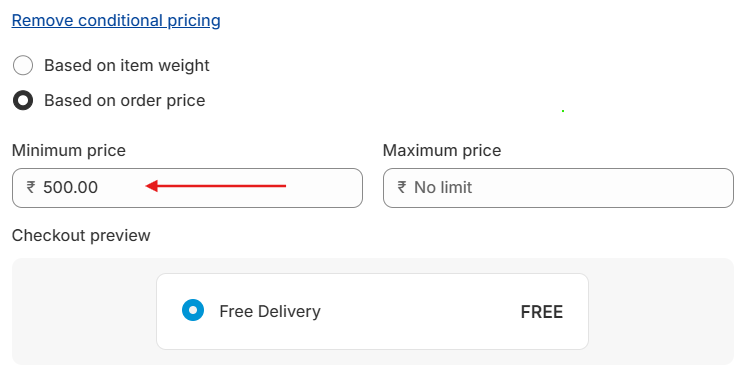Select the Based on order price radio button
Screen dimensions: 745x373
point(23,100)
